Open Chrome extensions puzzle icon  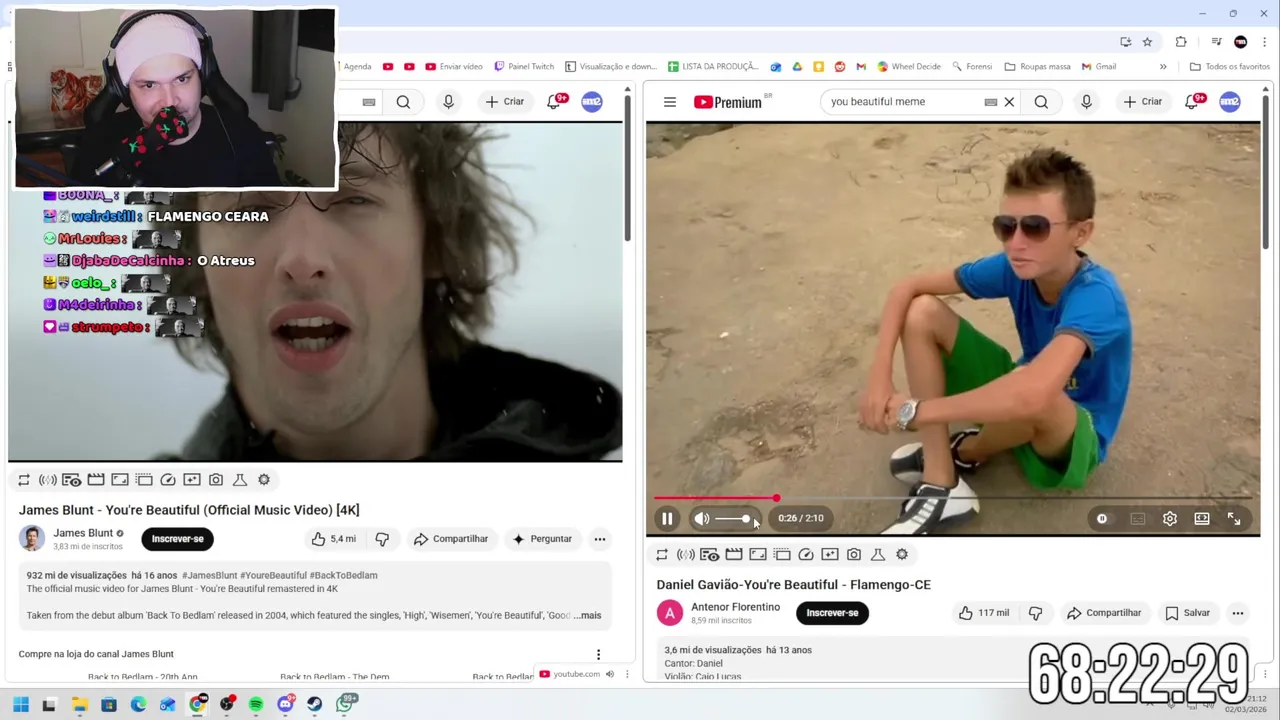click(x=1181, y=42)
